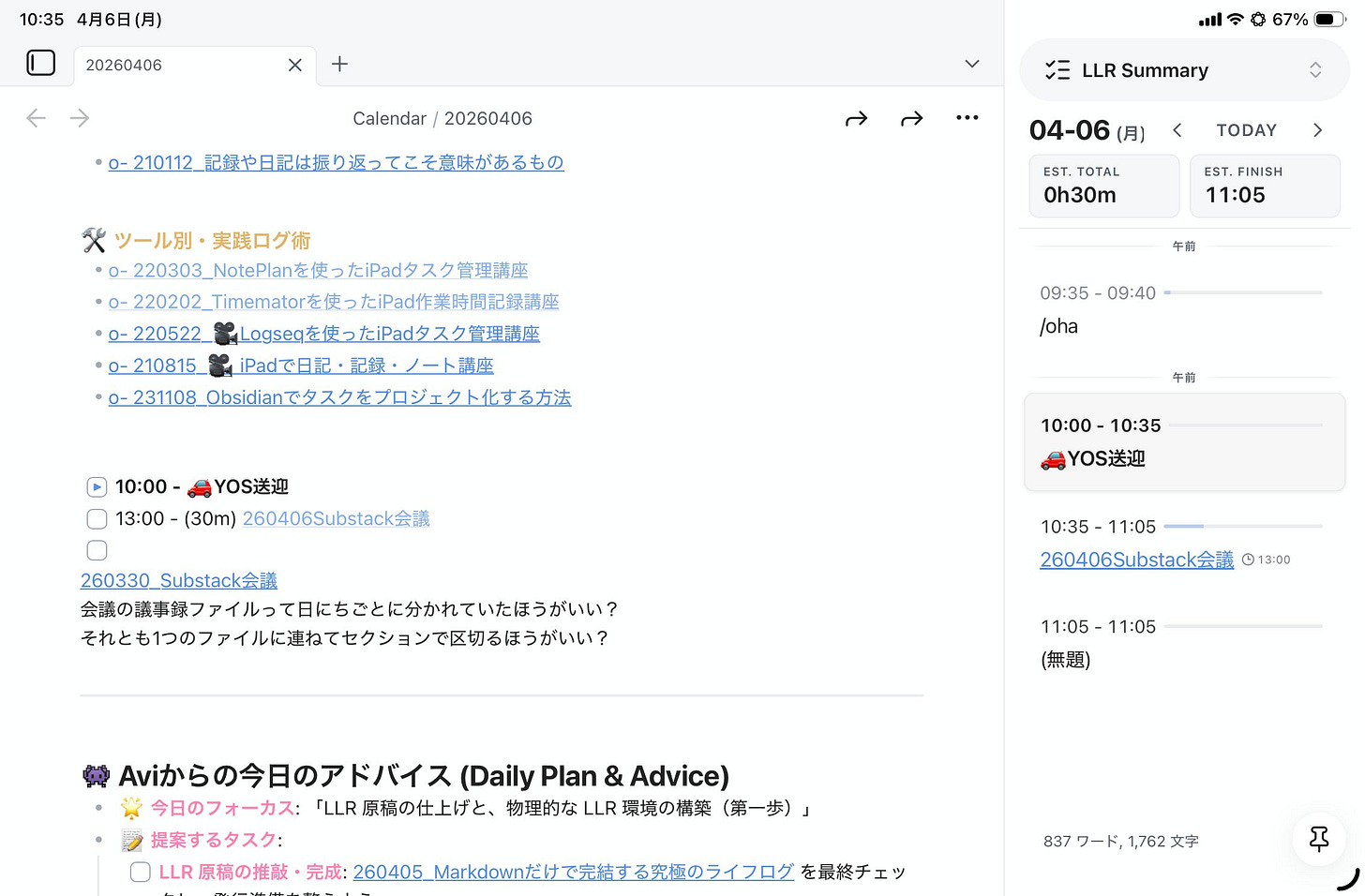Click the first share arrow icon
1365x896 pixels.
tap(856, 117)
